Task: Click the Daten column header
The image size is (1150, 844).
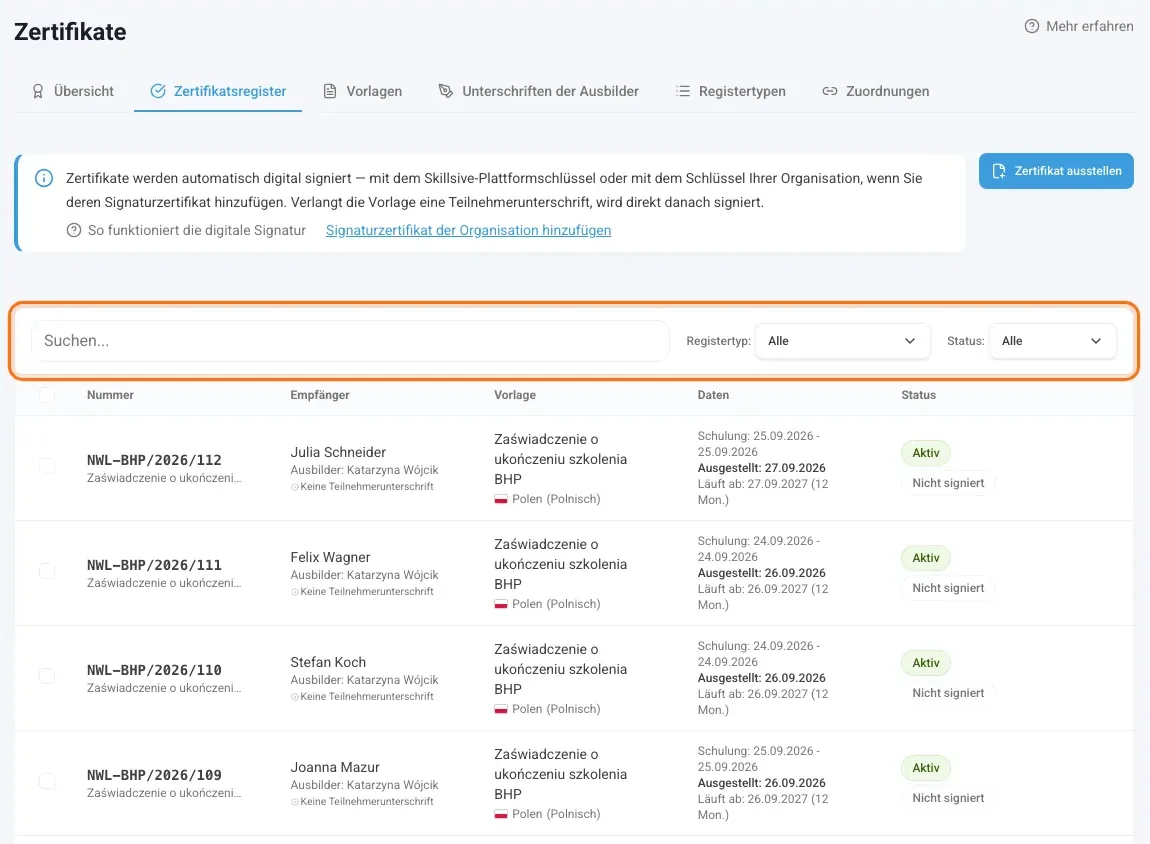Action: tap(713, 395)
